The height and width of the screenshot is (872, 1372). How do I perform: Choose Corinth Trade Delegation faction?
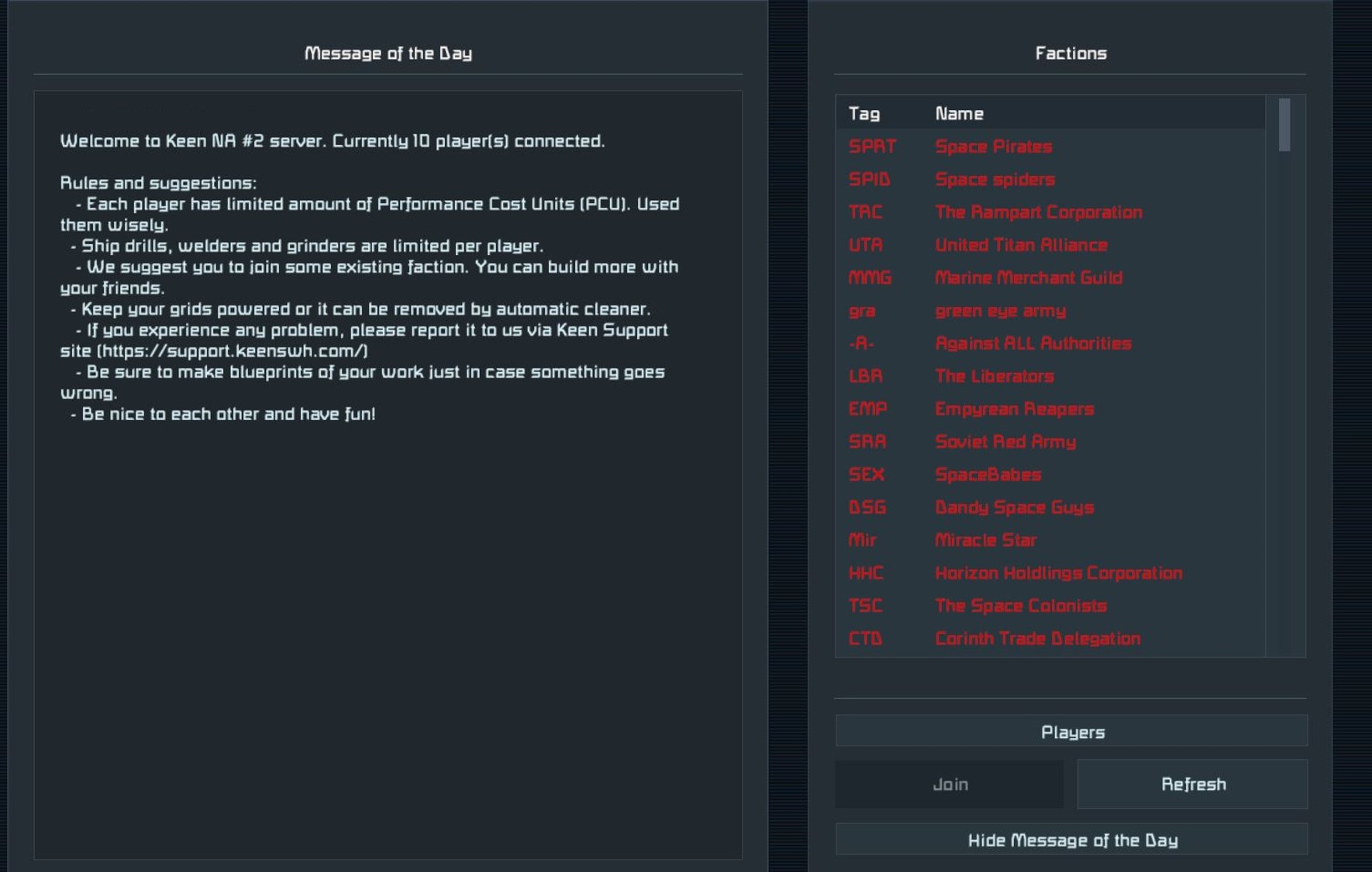point(1050,638)
